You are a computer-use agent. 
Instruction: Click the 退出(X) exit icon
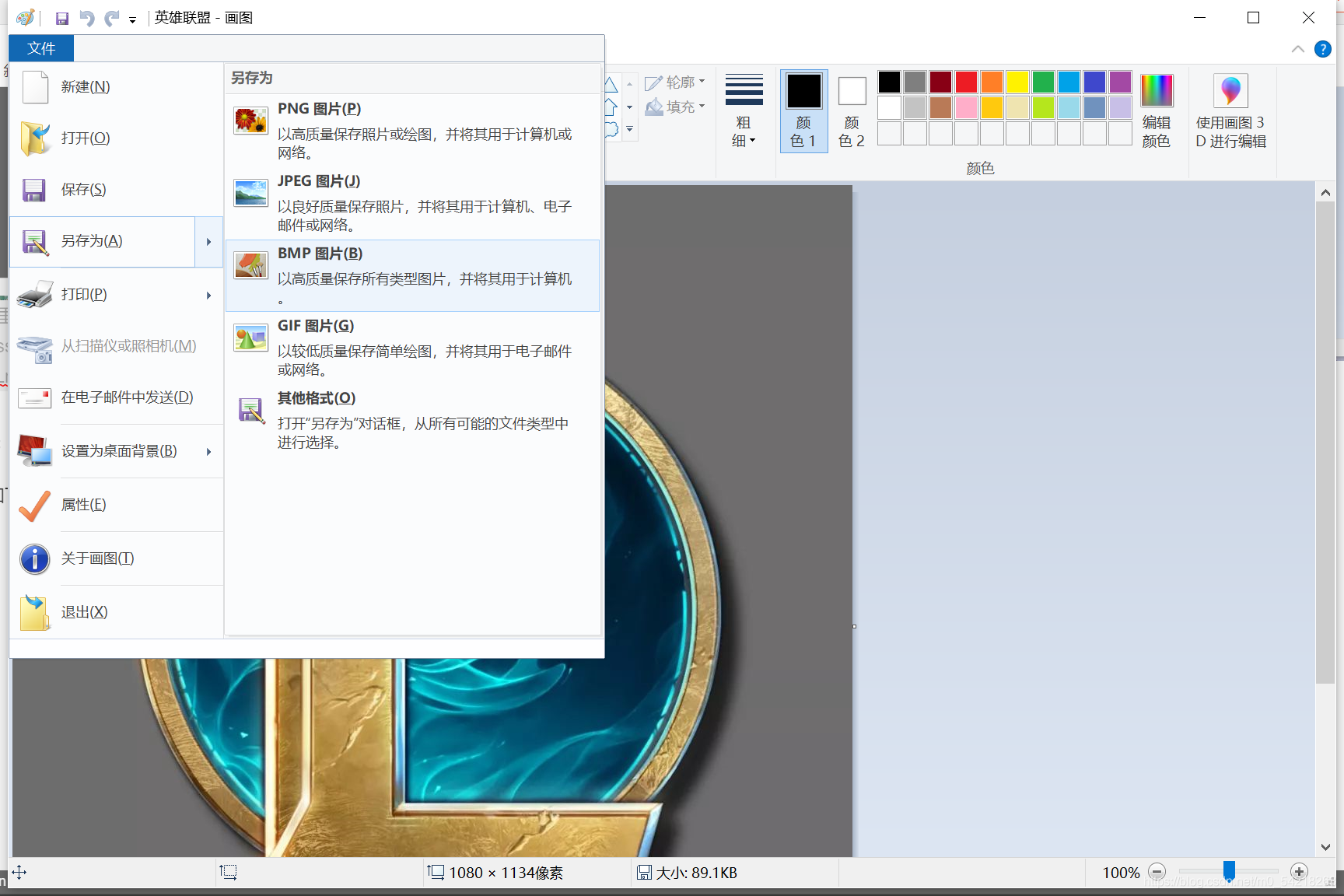[x=35, y=612]
